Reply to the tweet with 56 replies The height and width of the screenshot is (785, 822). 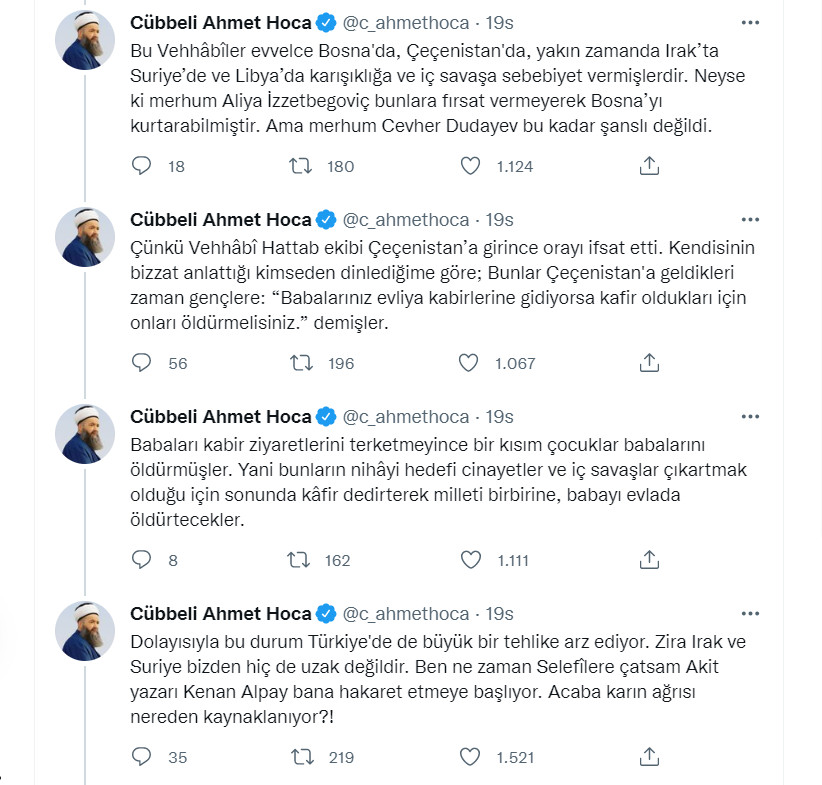[142, 363]
